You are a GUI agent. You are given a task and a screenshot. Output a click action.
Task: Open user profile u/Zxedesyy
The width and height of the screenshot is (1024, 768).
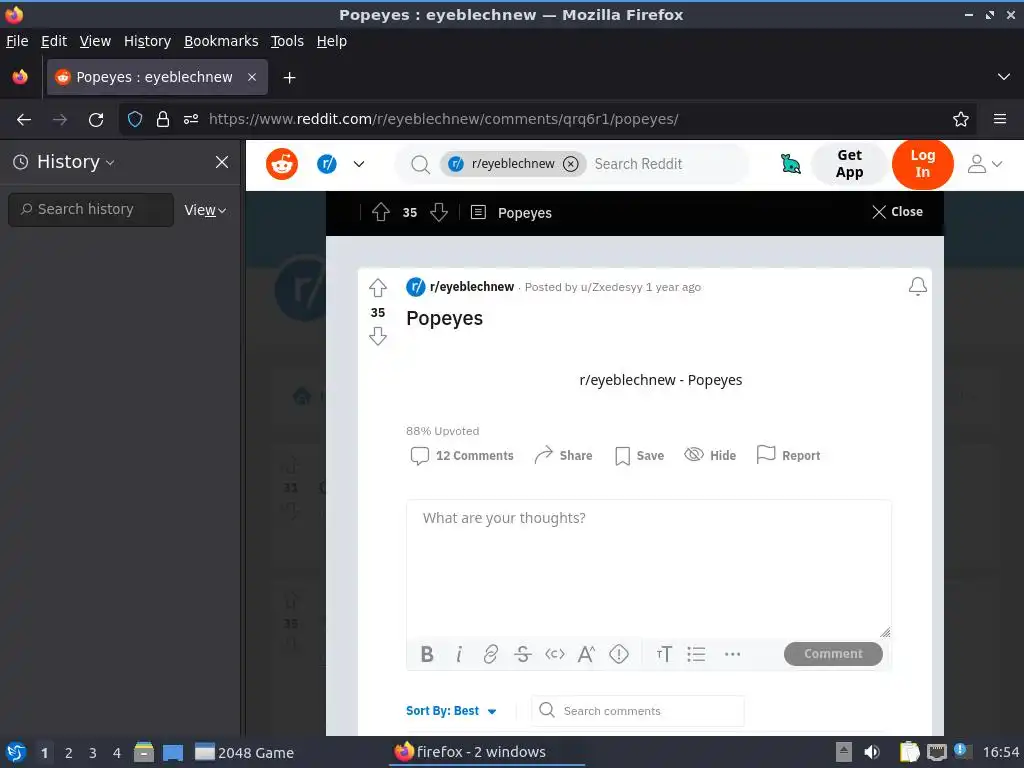point(611,287)
